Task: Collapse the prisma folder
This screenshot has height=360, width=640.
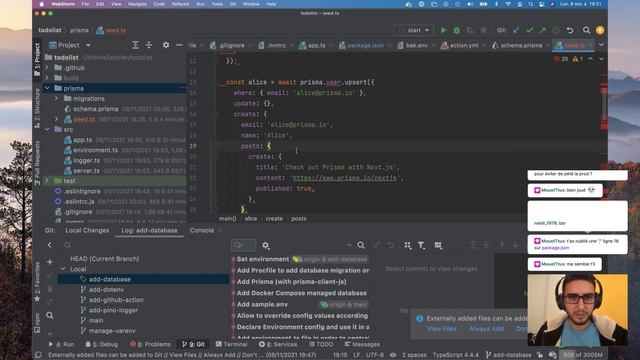Action: point(47,88)
